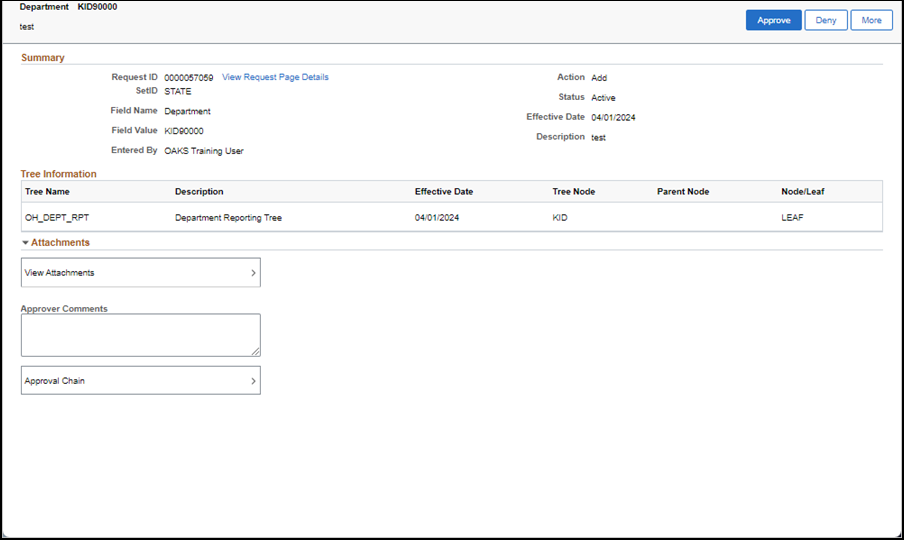
Task: Open the View Attachments row
Action: tap(140, 272)
